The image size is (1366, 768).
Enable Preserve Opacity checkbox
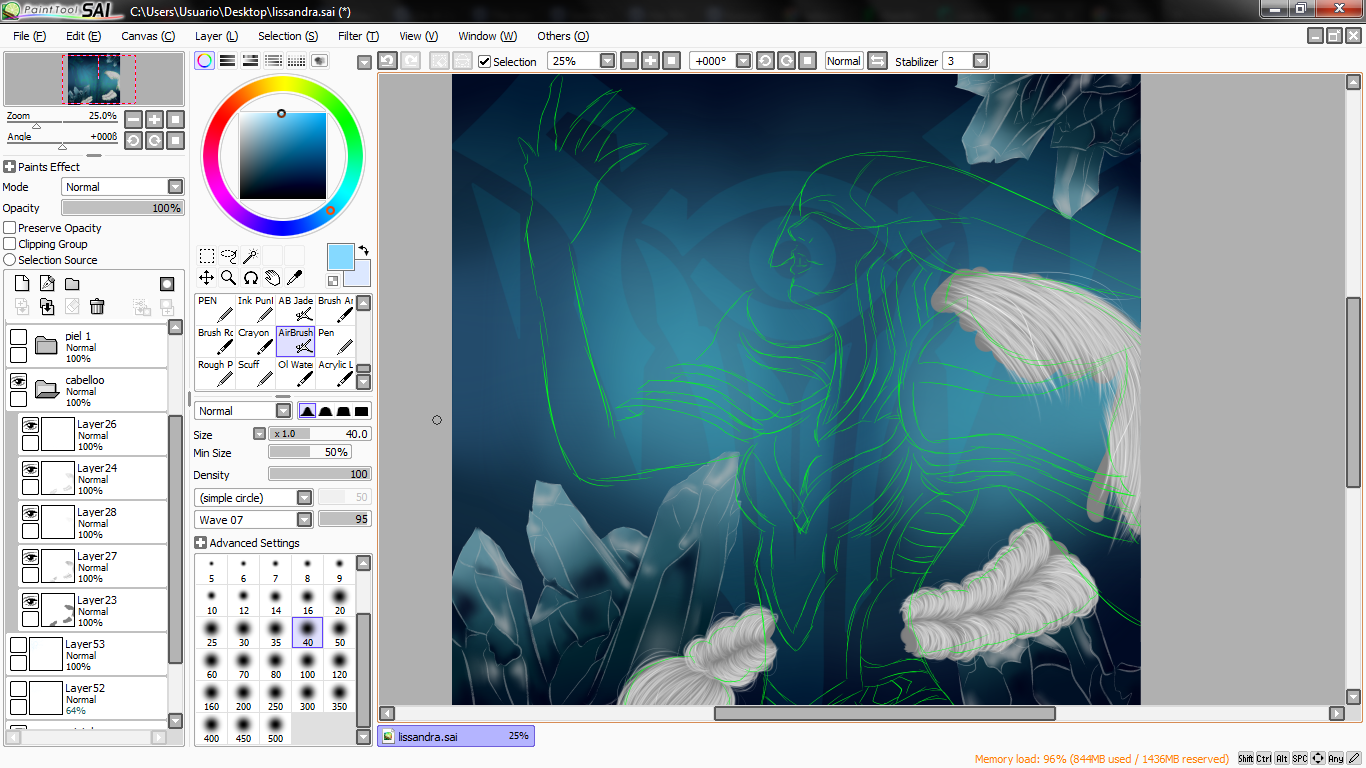[x=10, y=228]
